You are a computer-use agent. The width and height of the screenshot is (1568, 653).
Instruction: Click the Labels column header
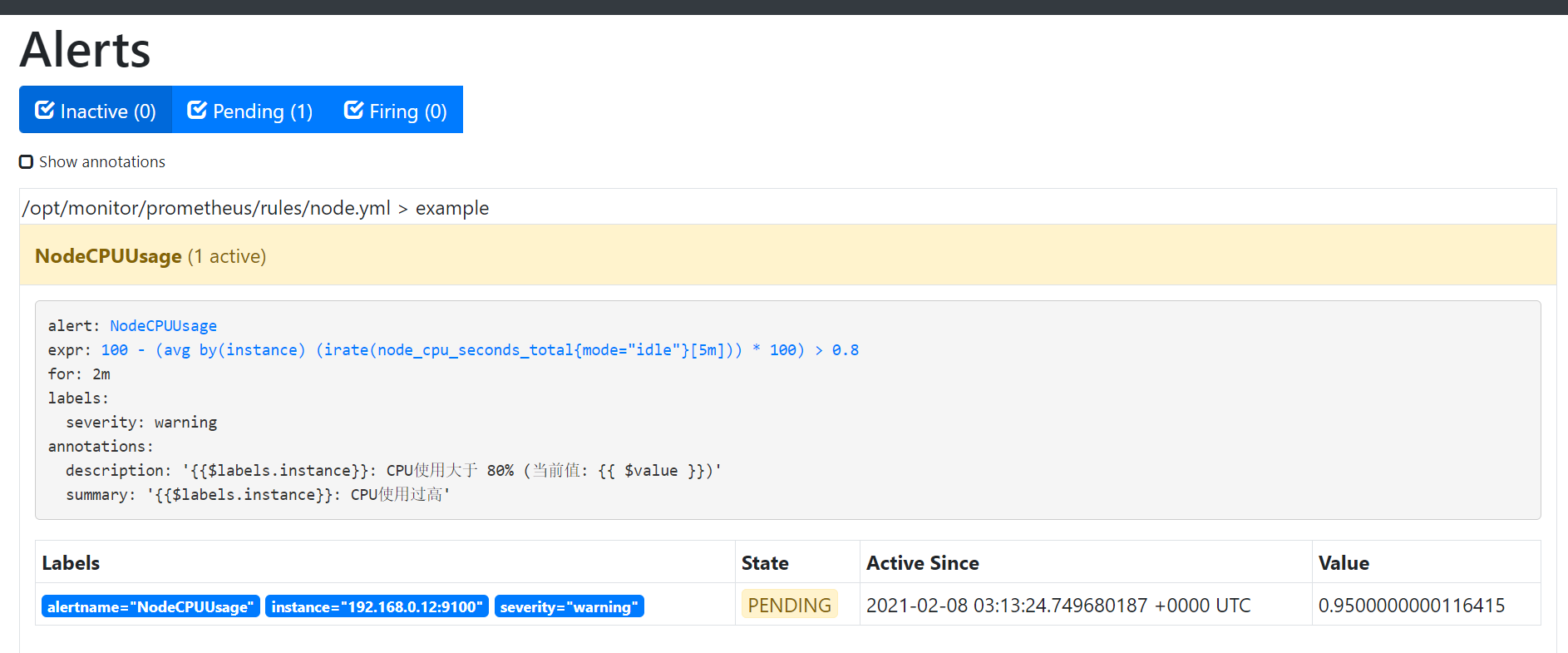tap(71, 563)
